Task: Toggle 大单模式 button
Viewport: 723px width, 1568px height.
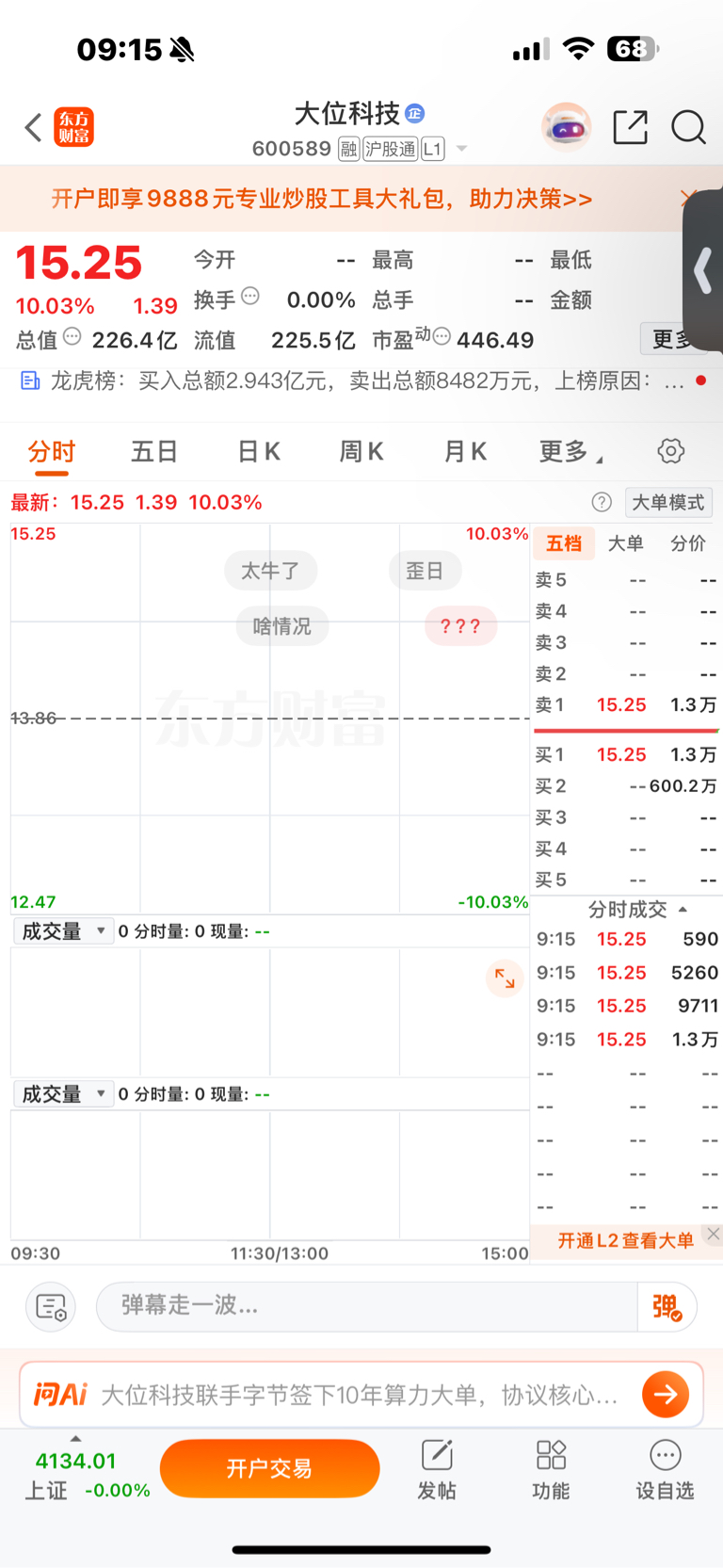Action: [667, 503]
